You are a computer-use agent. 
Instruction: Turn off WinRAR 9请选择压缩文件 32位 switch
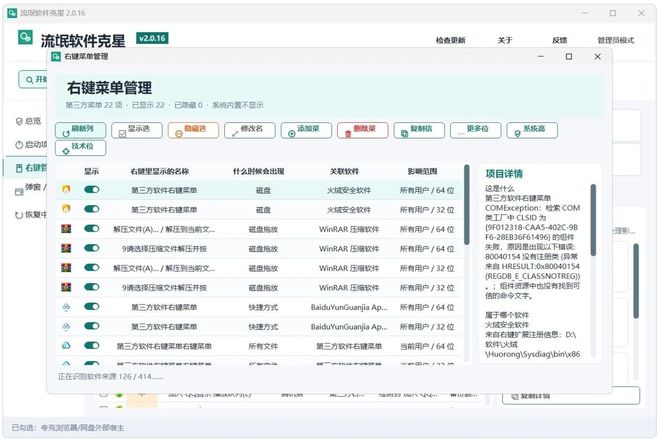91,287
